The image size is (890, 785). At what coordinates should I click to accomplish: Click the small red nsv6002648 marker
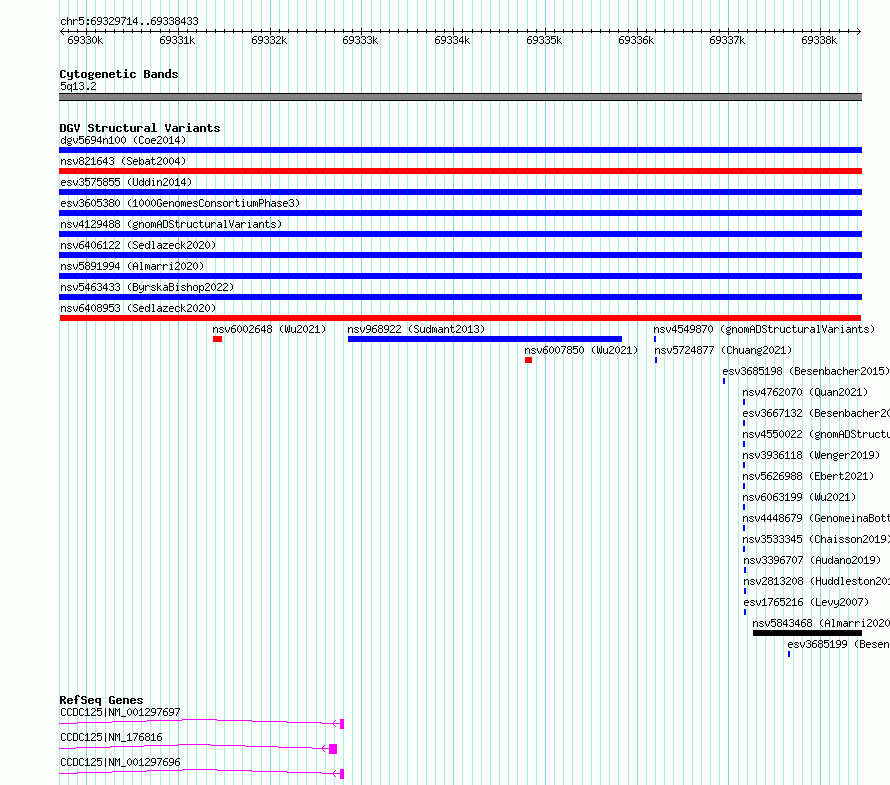pyautogui.click(x=217, y=339)
